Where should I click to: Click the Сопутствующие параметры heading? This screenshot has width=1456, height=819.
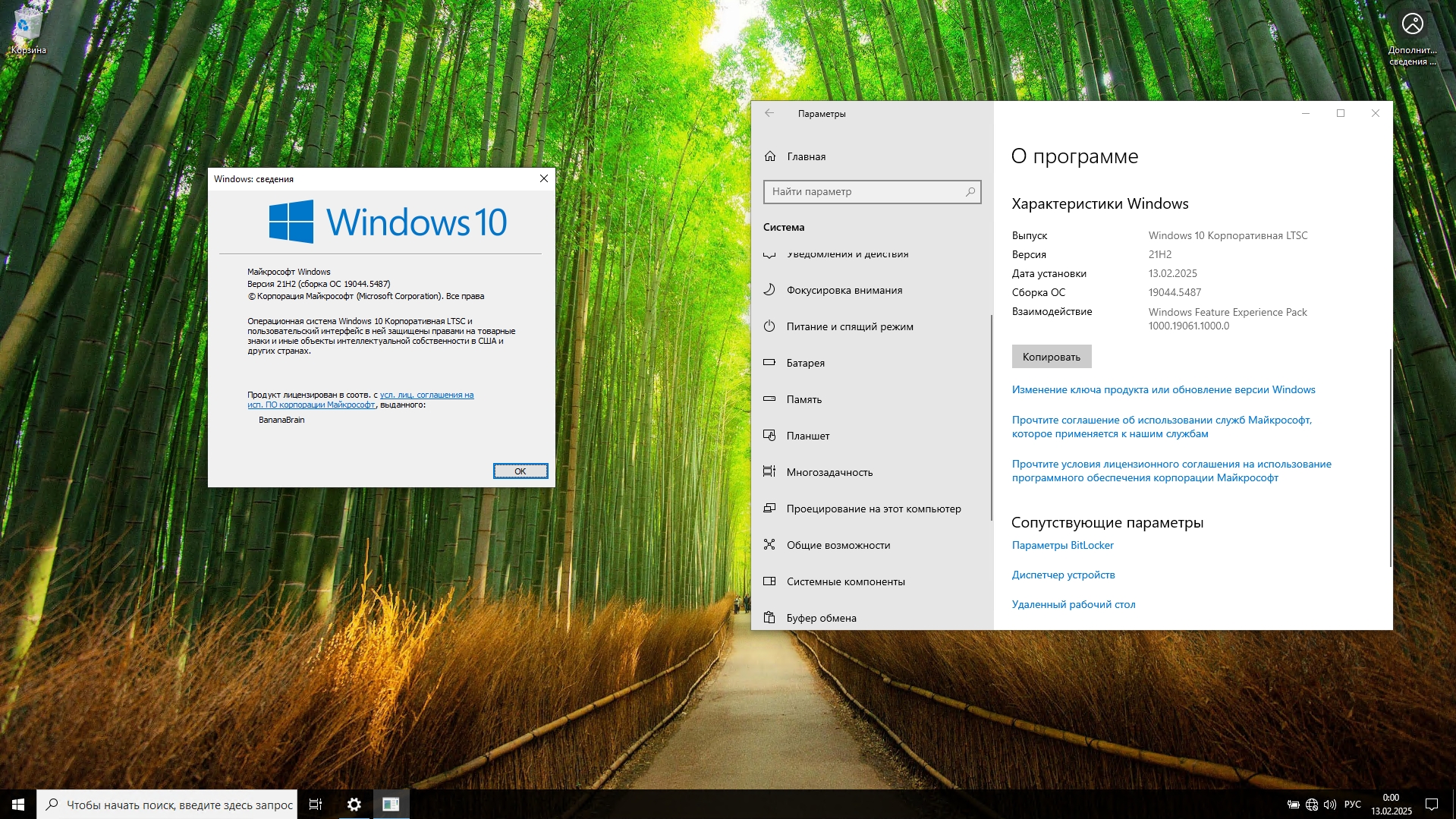[x=1108, y=522]
